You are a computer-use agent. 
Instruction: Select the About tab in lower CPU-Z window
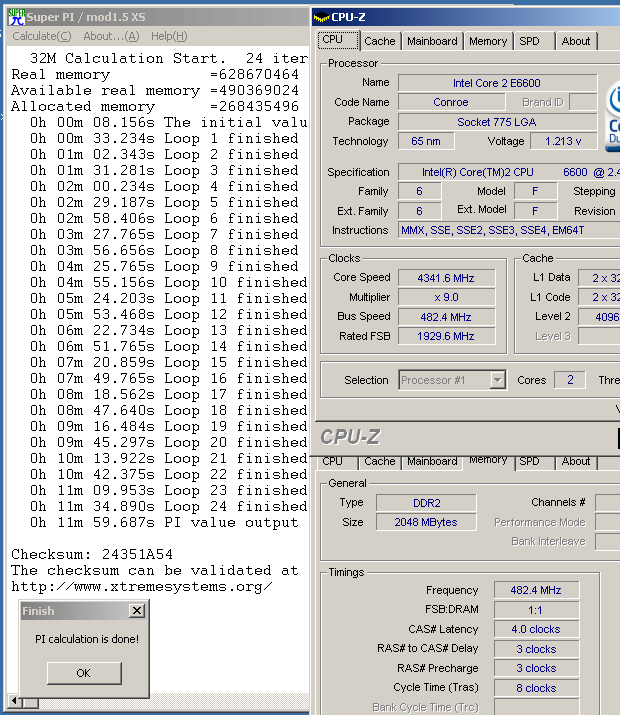click(576, 461)
